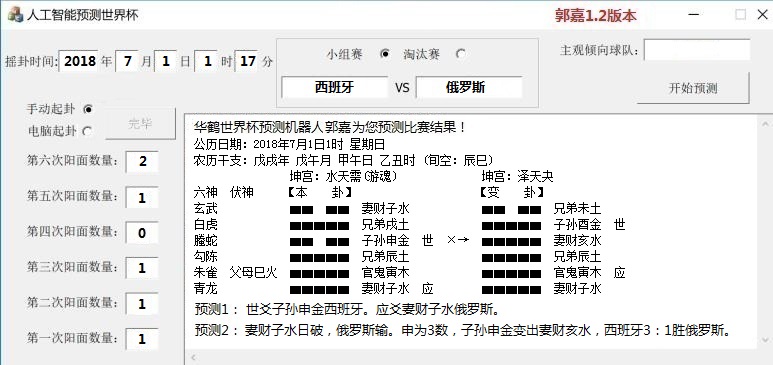
Task: Click the 公历日期 line in results
Action: (x=289, y=144)
